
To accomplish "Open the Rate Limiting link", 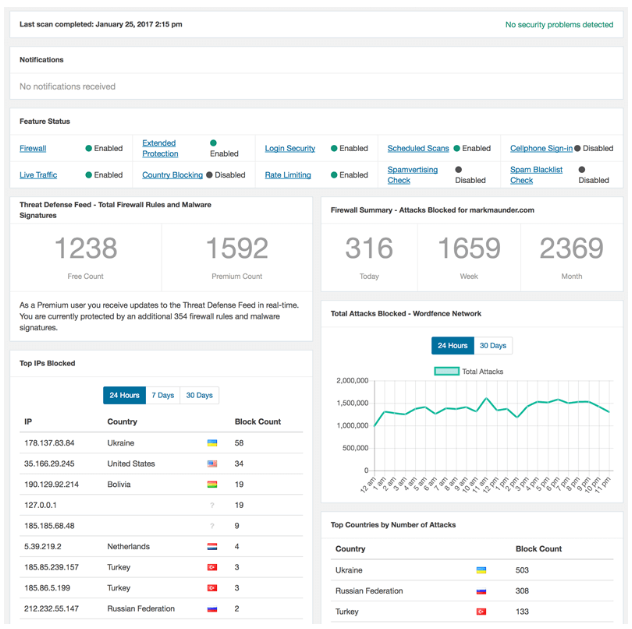I will coord(288,175).
